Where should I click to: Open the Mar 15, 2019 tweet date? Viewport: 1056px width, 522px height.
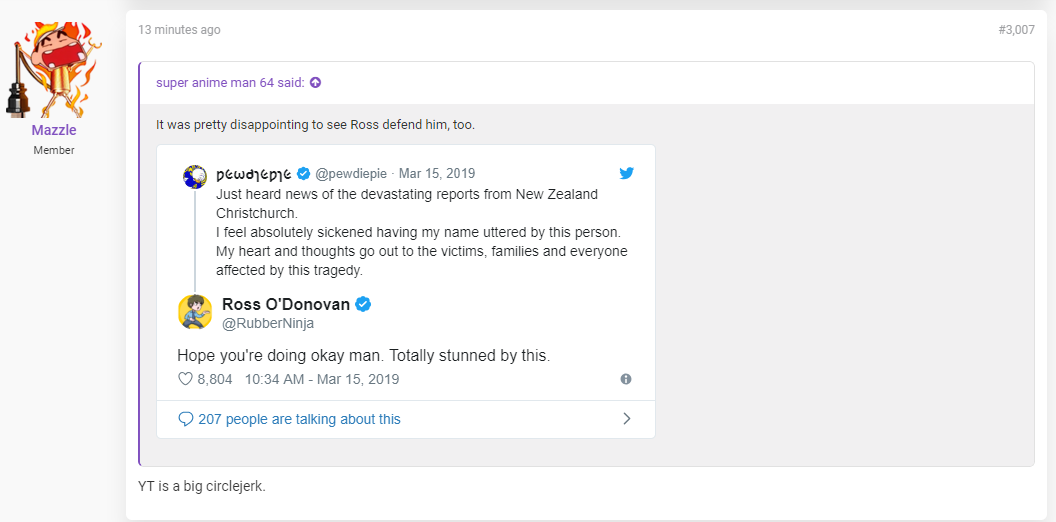(437, 174)
